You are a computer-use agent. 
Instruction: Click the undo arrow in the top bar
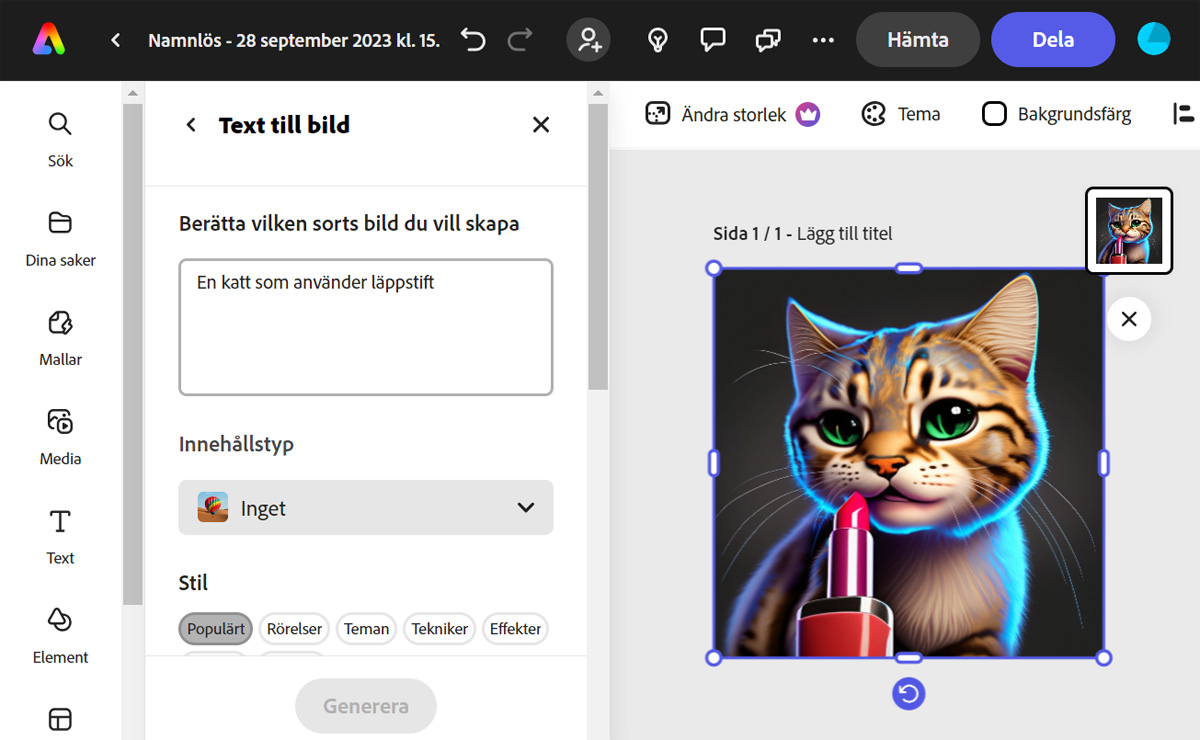[x=472, y=39]
